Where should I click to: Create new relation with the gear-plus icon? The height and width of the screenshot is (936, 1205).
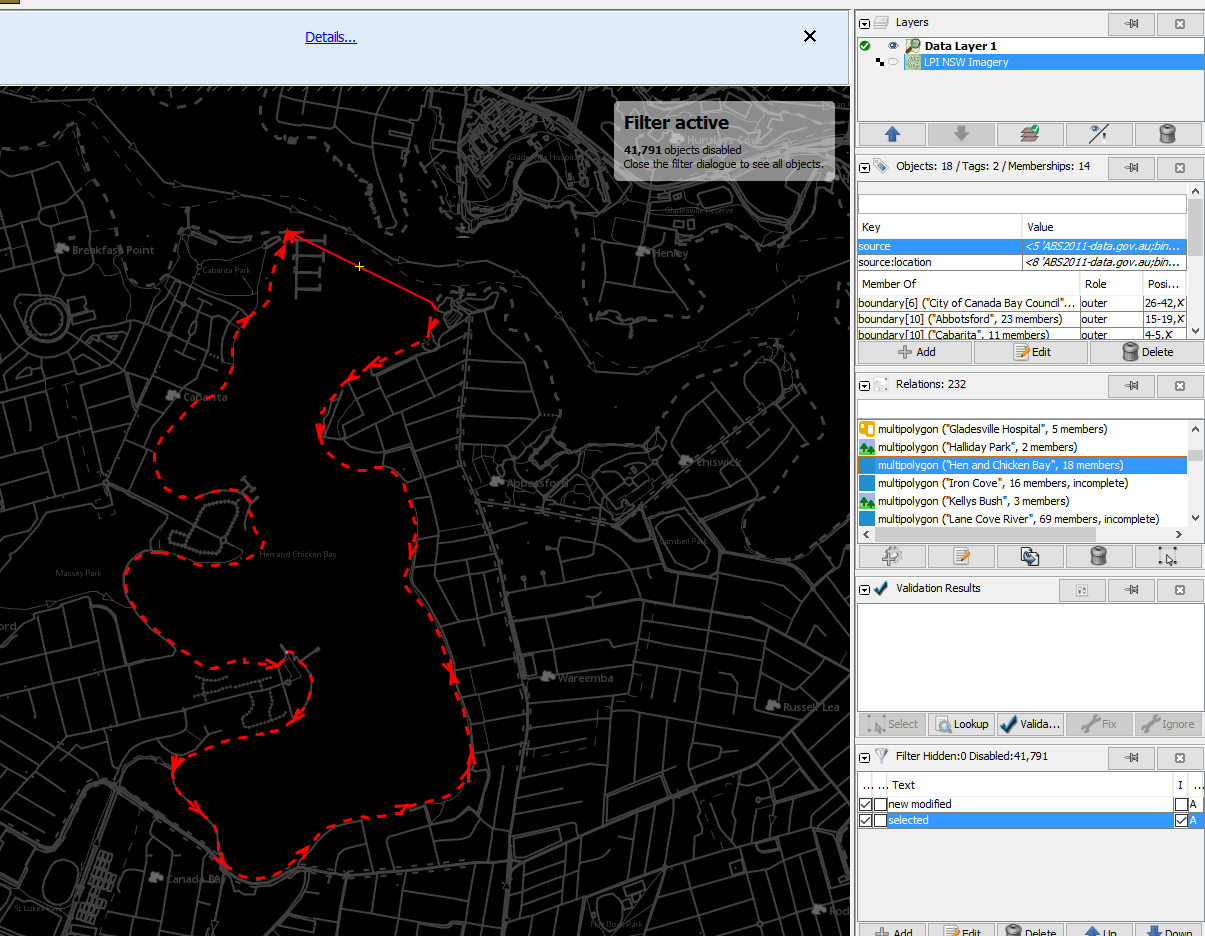click(x=892, y=557)
